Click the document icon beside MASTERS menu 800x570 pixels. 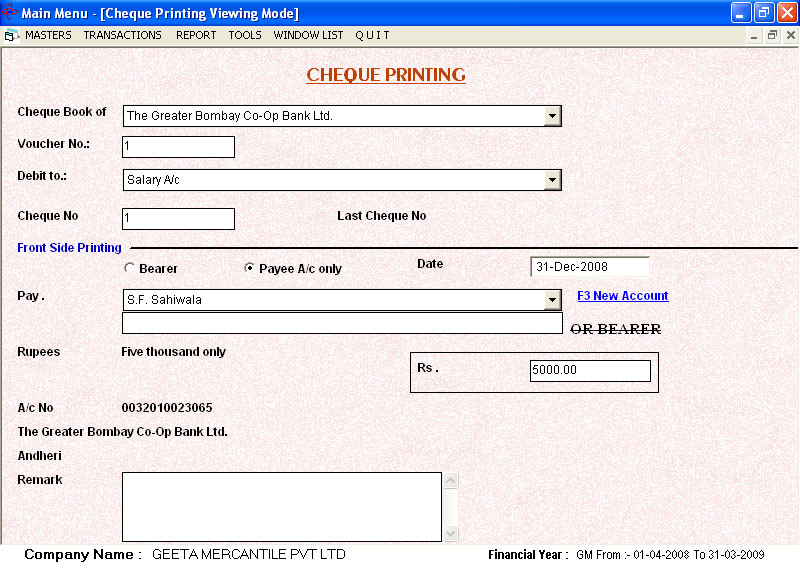click(11, 36)
